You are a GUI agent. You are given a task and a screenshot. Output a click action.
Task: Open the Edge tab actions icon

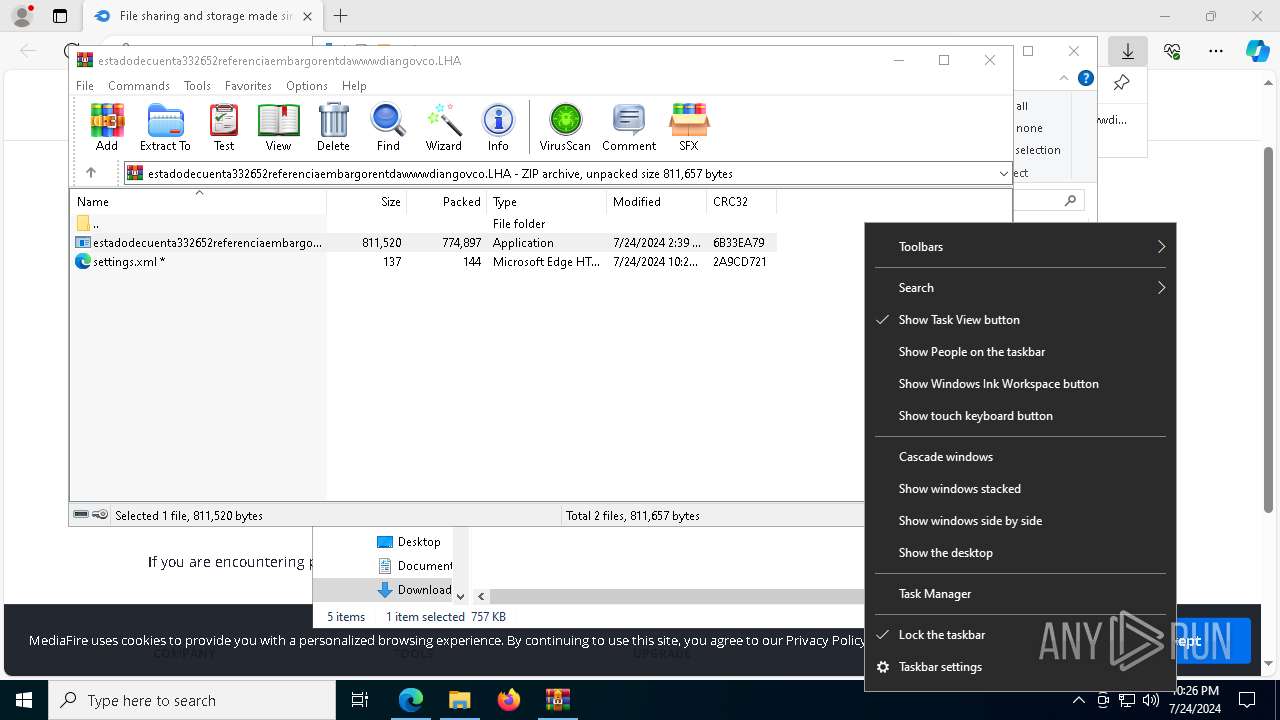point(60,16)
